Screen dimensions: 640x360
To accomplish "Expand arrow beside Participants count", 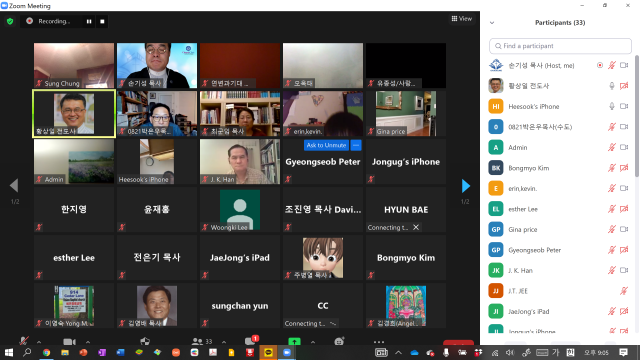I will pos(224,342).
